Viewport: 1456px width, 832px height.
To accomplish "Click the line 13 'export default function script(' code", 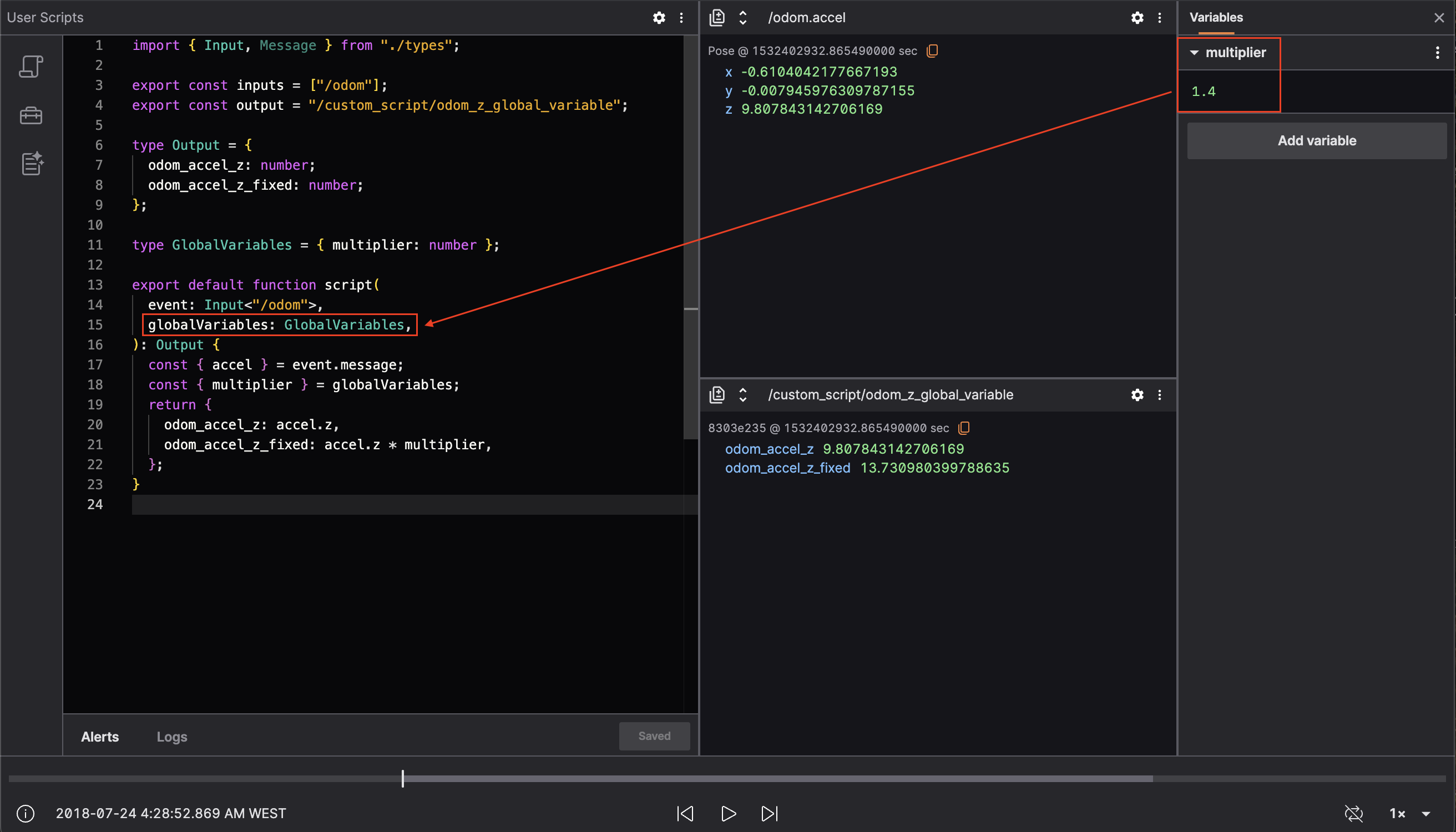I will pos(256,285).
